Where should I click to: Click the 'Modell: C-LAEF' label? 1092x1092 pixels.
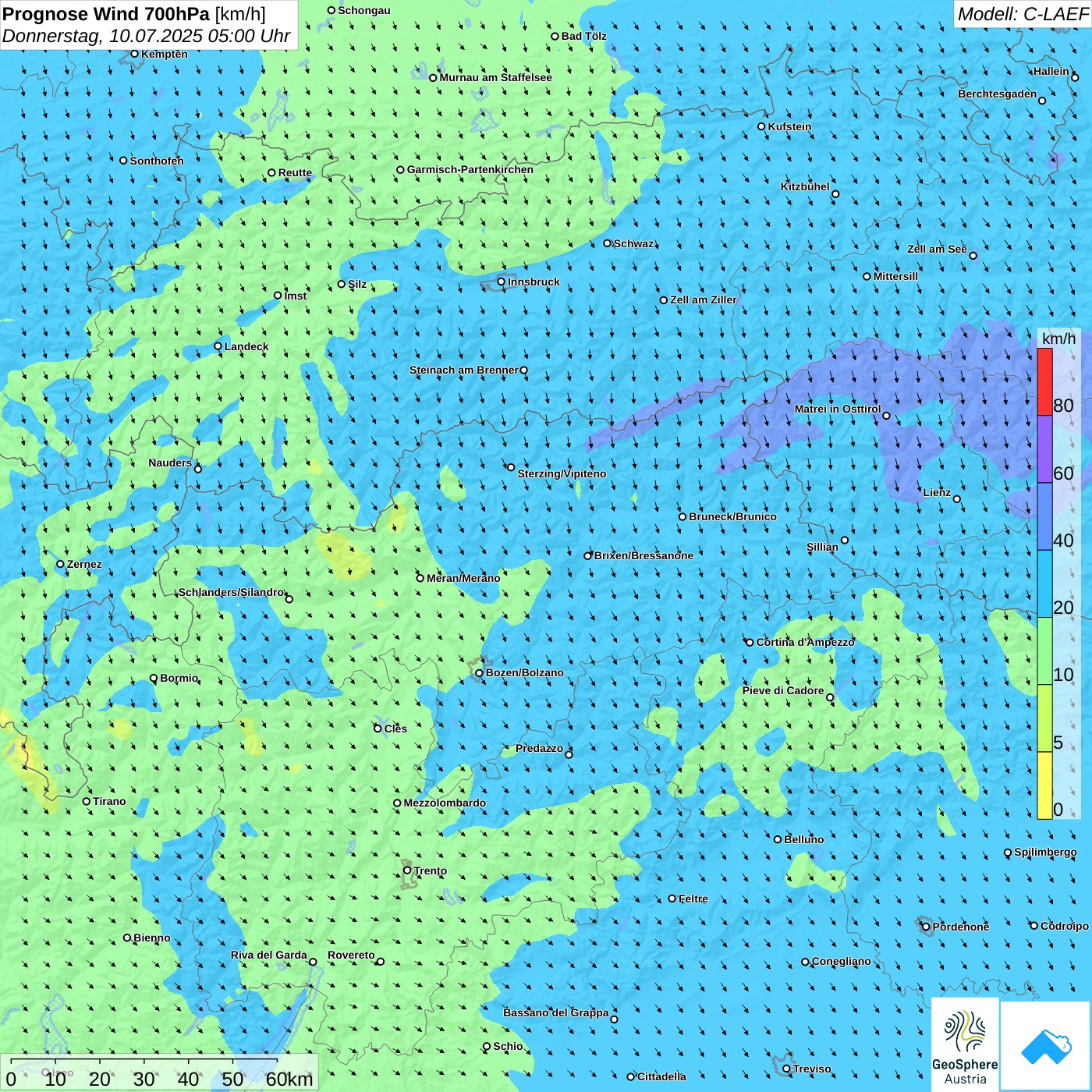(1022, 14)
